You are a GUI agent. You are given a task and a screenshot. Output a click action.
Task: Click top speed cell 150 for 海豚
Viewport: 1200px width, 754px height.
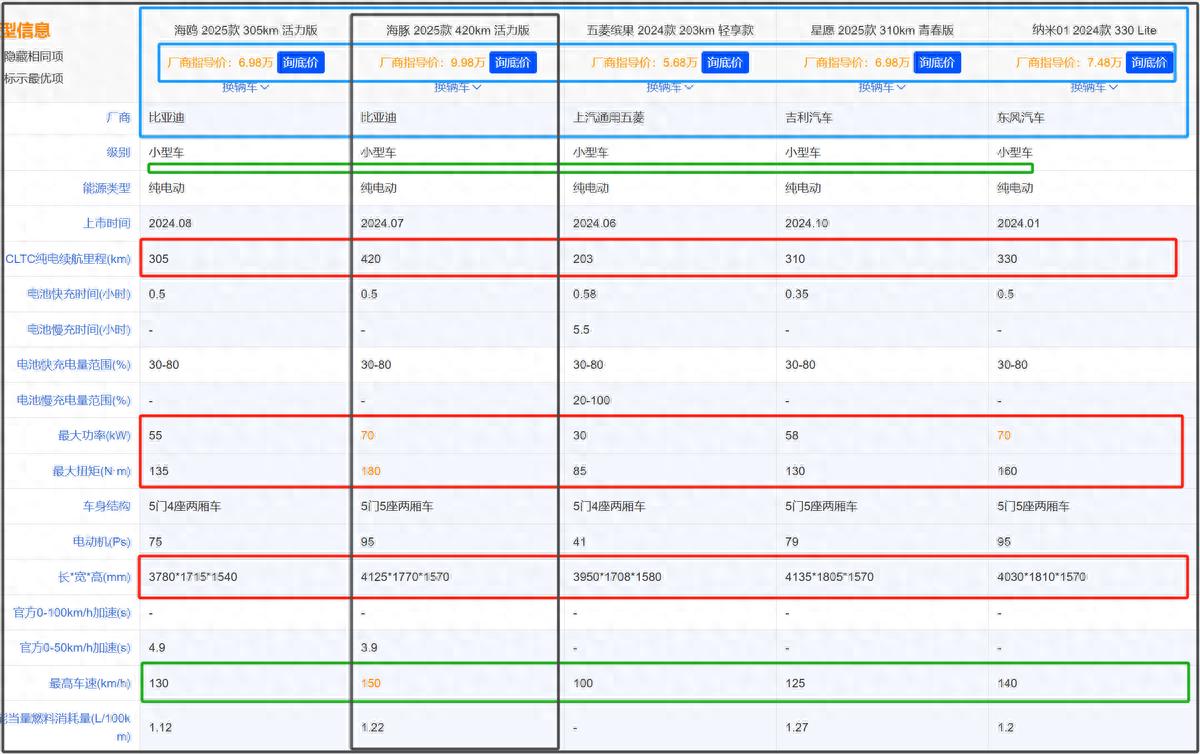click(371, 683)
